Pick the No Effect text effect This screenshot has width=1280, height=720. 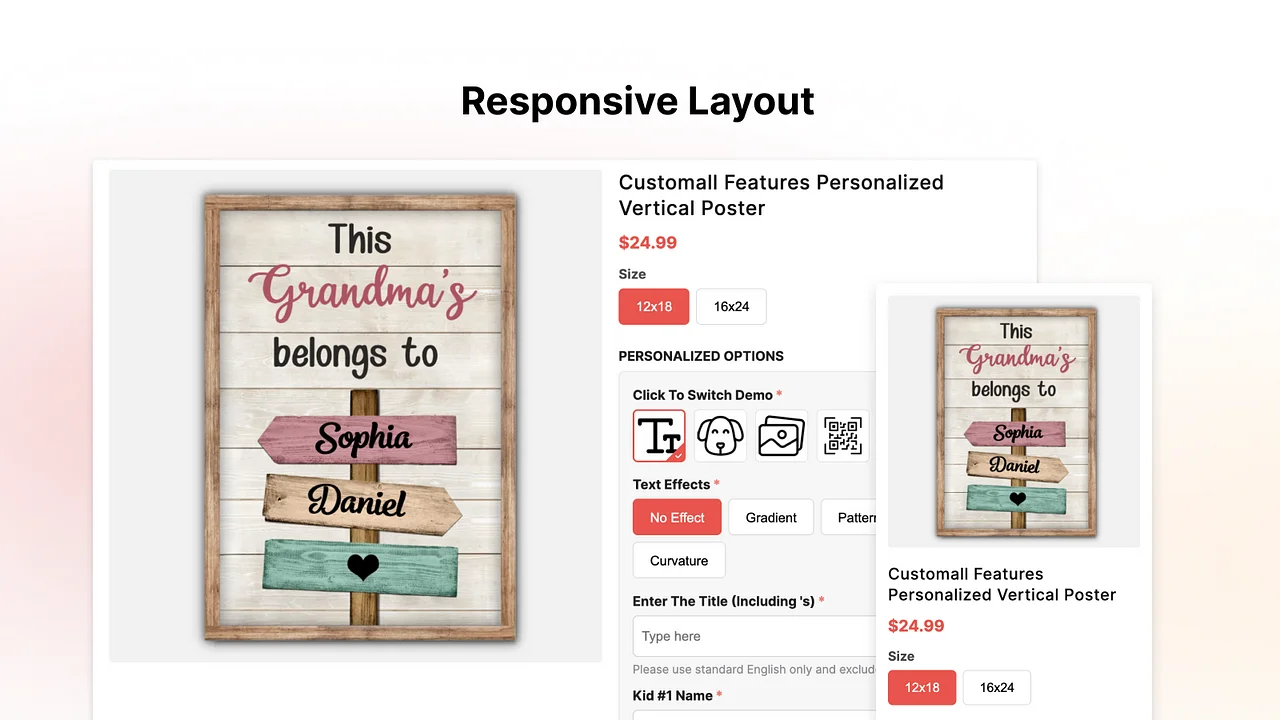(x=677, y=518)
